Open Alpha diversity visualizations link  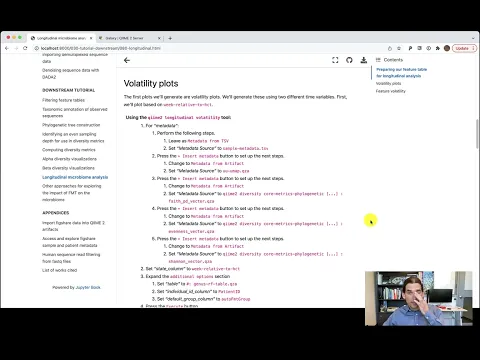click(x=69, y=159)
